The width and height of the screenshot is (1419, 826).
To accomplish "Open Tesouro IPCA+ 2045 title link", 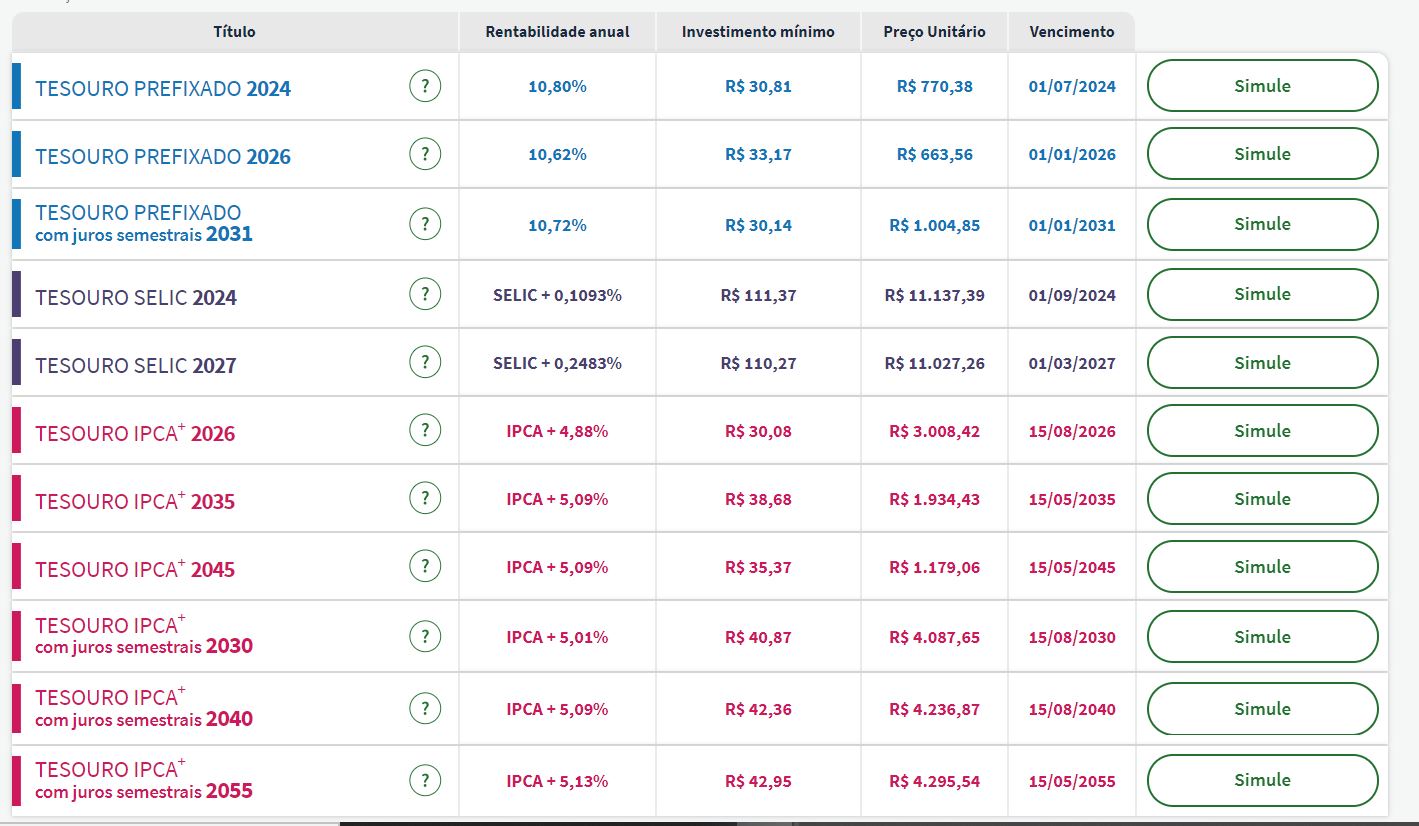I will [135, 568].
